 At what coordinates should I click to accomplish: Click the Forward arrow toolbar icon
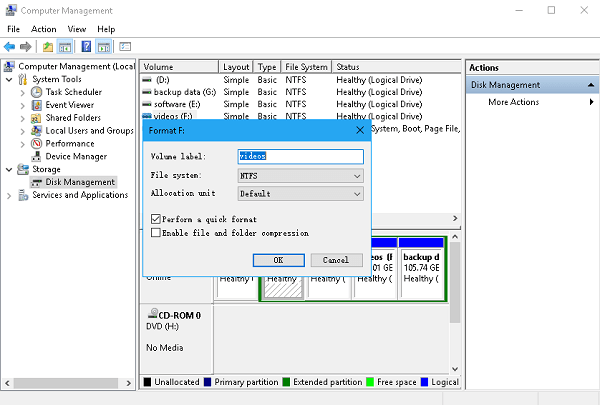pos(25,47)
